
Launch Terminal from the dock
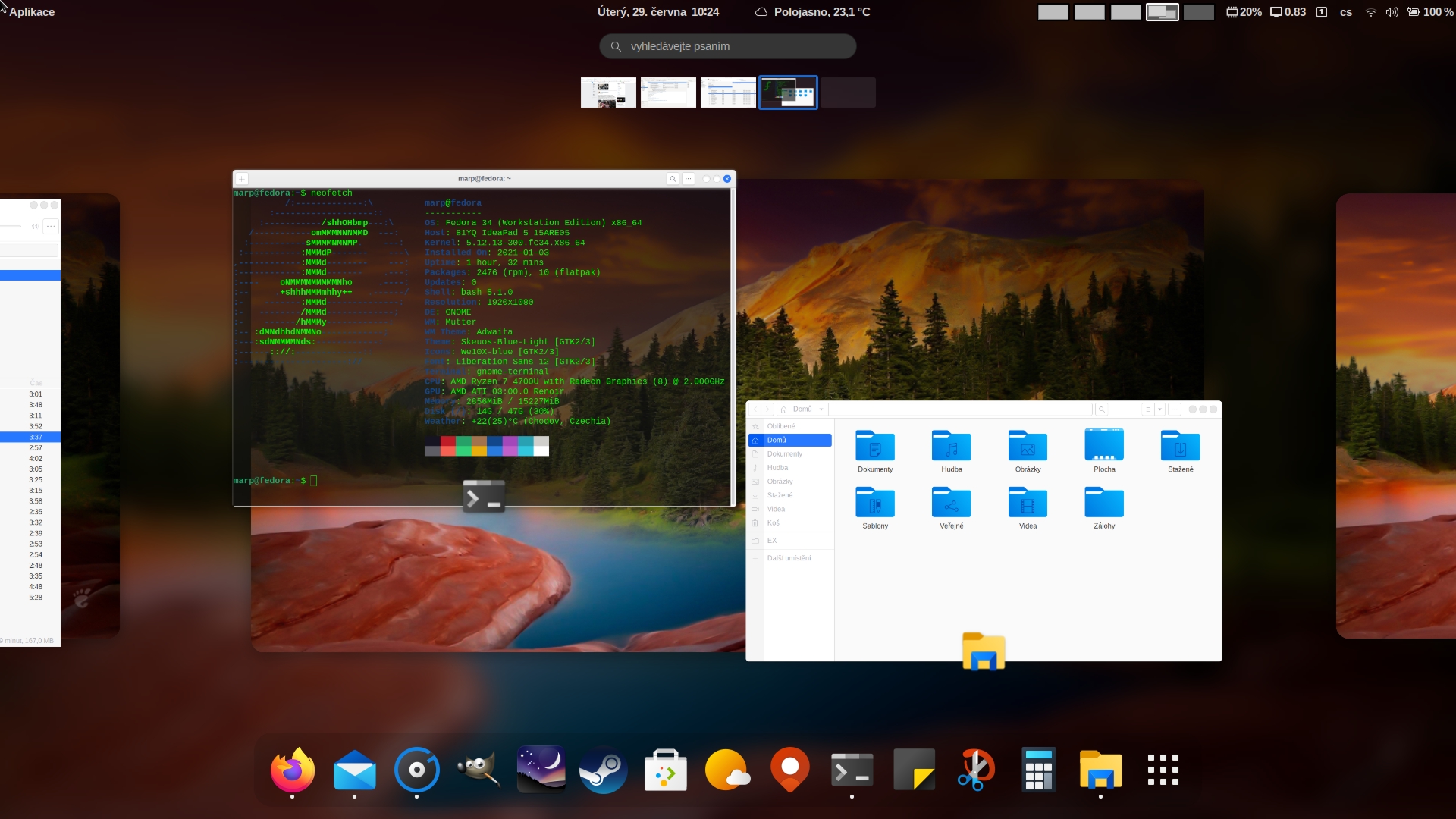click(x=852, y=770)
